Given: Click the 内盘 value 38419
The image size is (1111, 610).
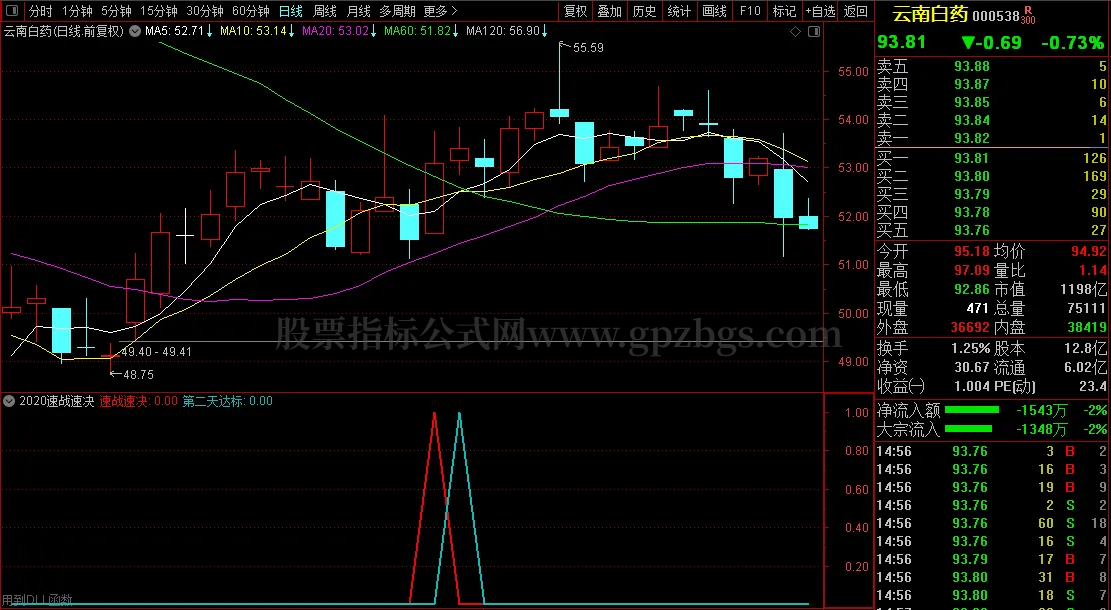Looking at the screenshot, I should click(1086, 327).
